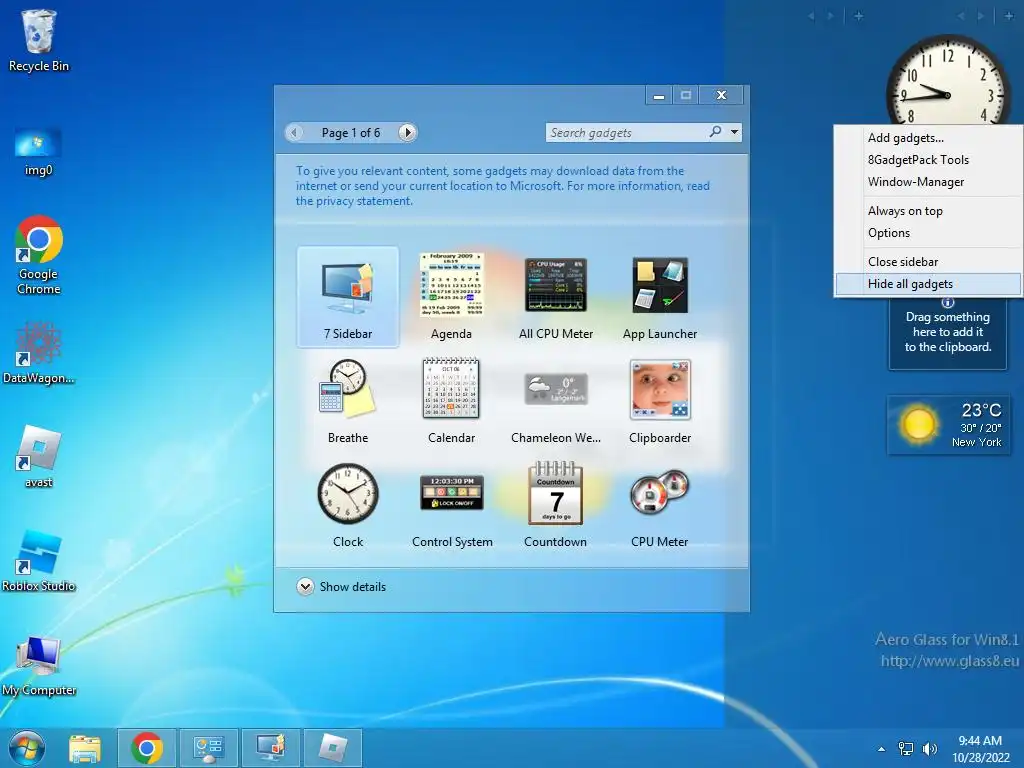Select the App Launcher gadget

click(660, 296)
